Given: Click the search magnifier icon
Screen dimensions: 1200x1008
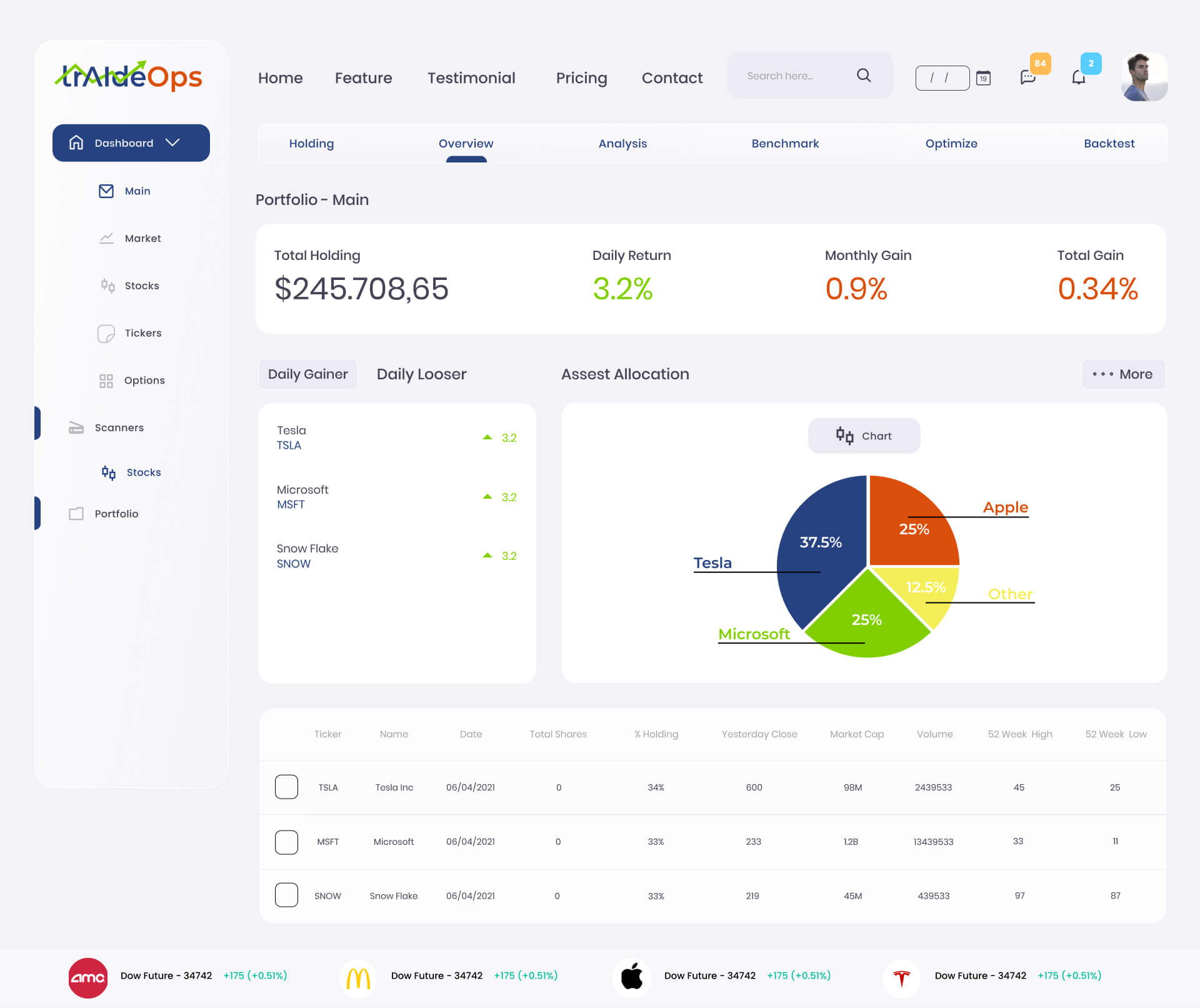Looking at the screenshot, I should tap(864, 76).
